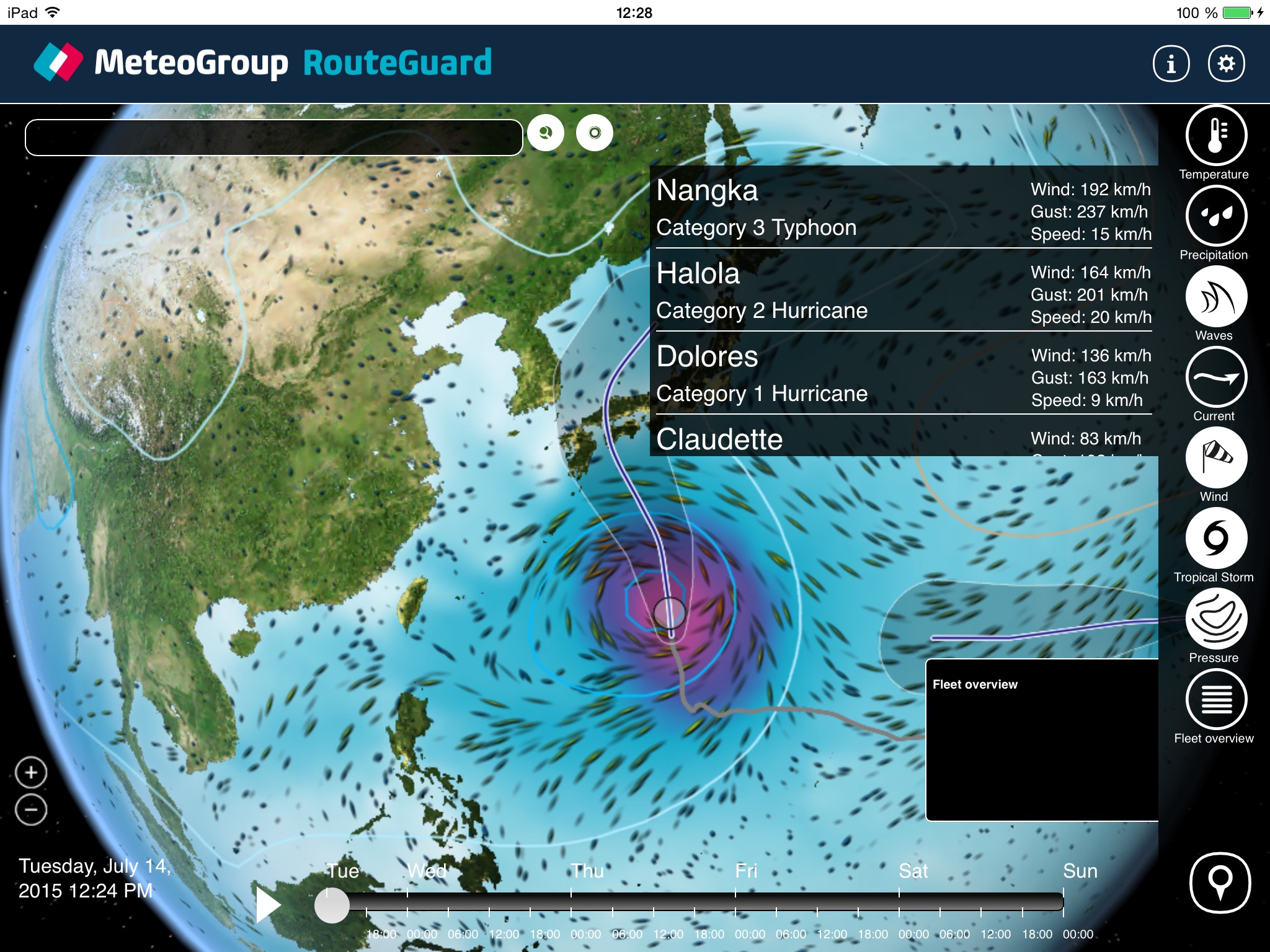Jump timeline to Fri marker
Image resolution: width=1270 pixels, height=952 pixels.
746,871
